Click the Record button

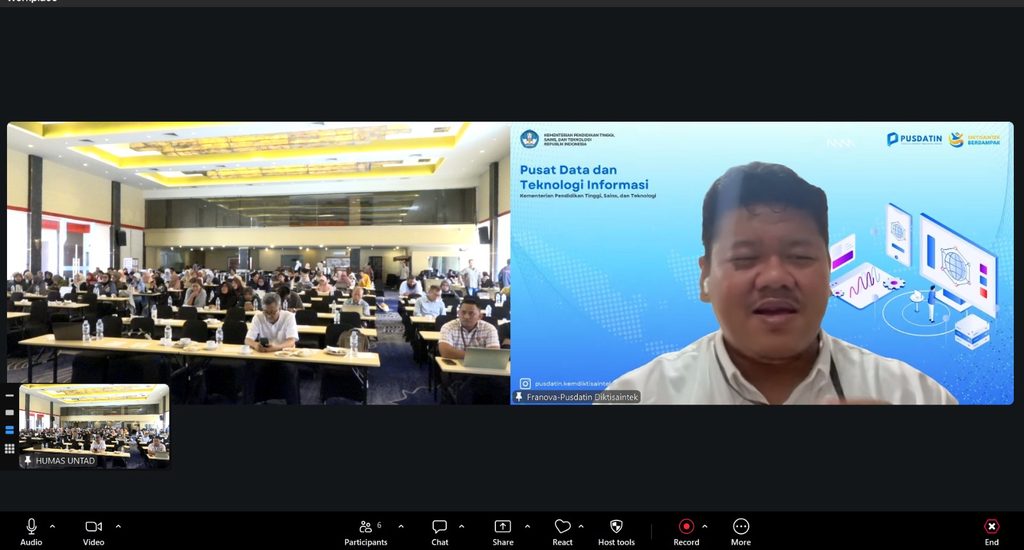[686, 532]
